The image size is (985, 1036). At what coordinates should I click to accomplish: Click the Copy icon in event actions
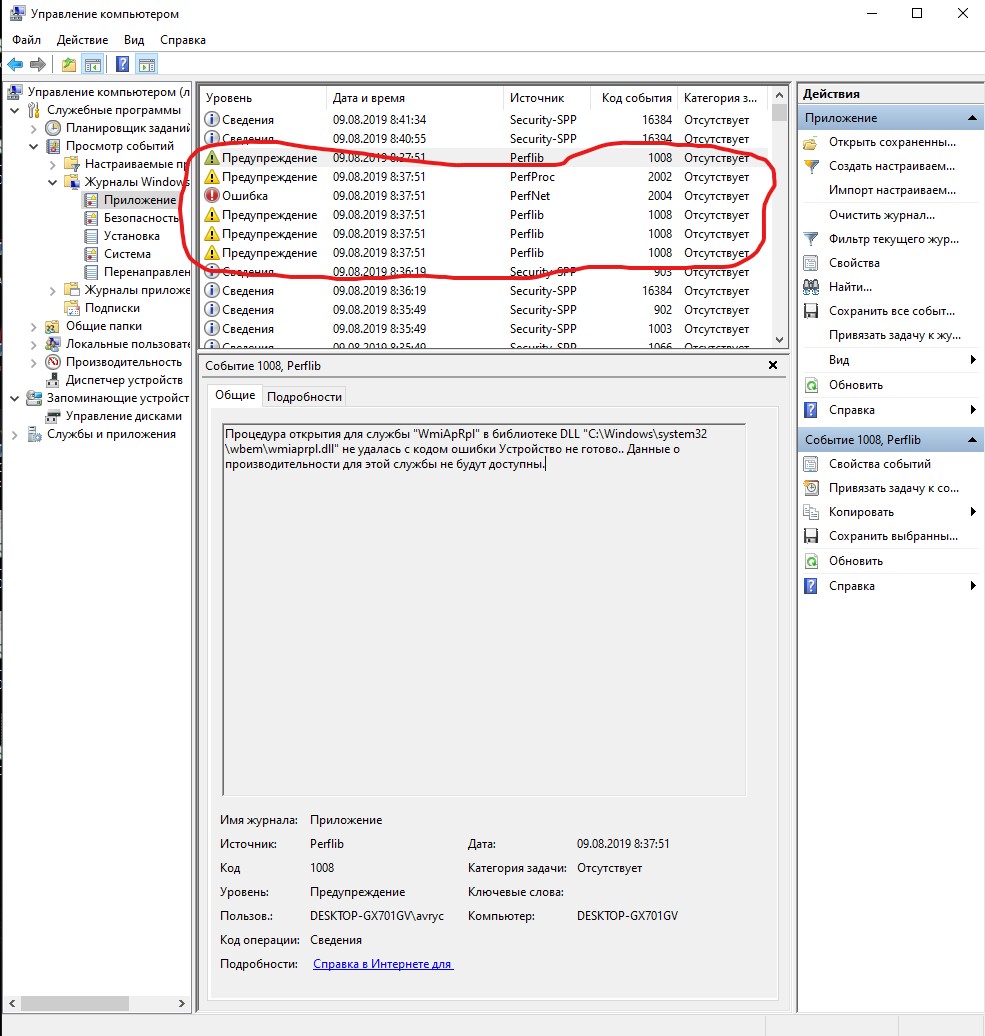pyautogui.click(x=811, y=512)
